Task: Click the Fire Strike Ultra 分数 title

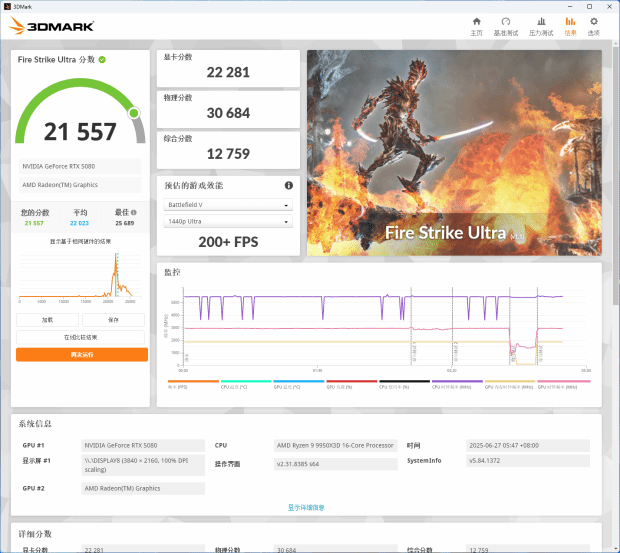Action: (56, 60)
